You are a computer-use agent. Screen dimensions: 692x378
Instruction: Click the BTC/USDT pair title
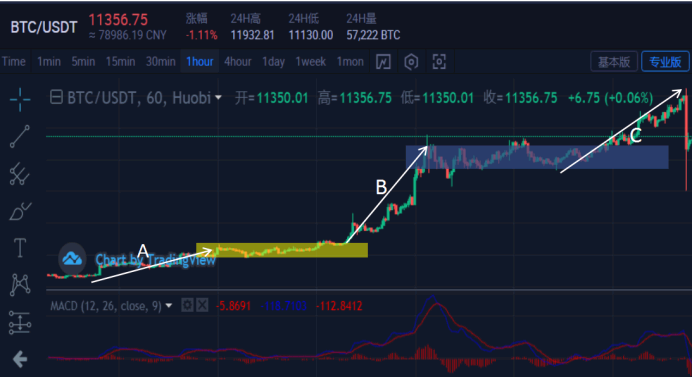[x=44, y=27]
